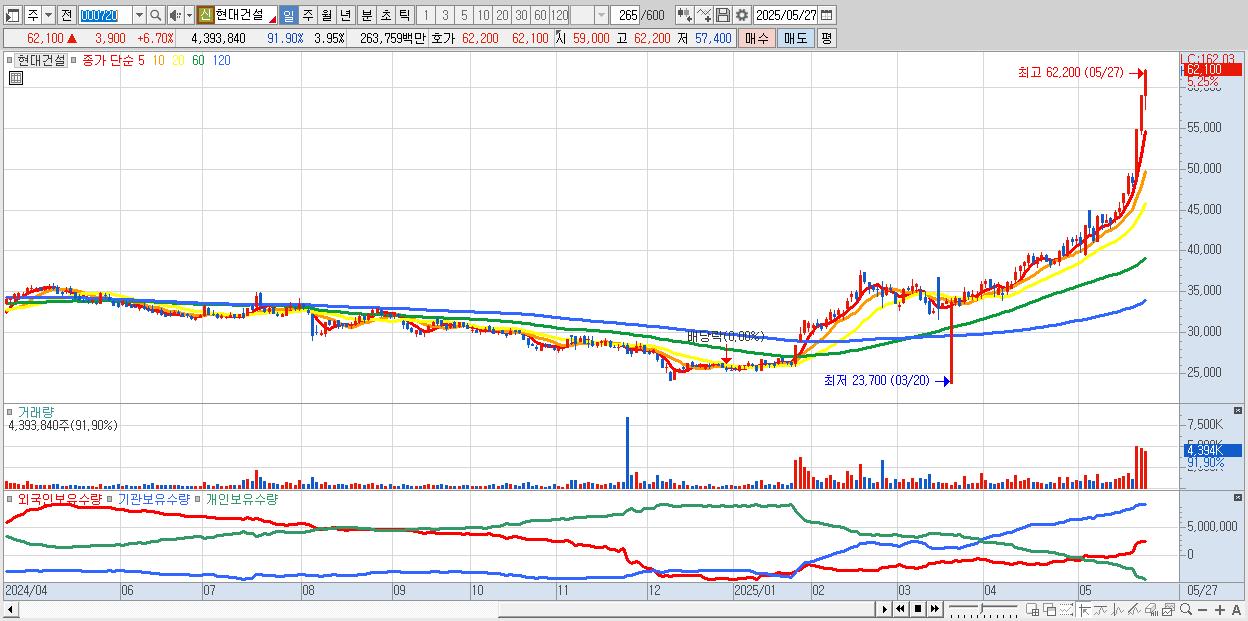The image size is (1248, 621).
Task: Click the rewind double-arrow button
Action: (900, 609)
